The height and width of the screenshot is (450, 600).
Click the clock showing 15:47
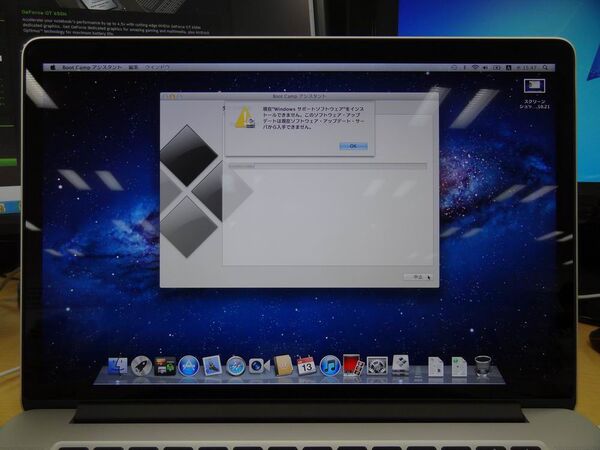pos(528,68)
